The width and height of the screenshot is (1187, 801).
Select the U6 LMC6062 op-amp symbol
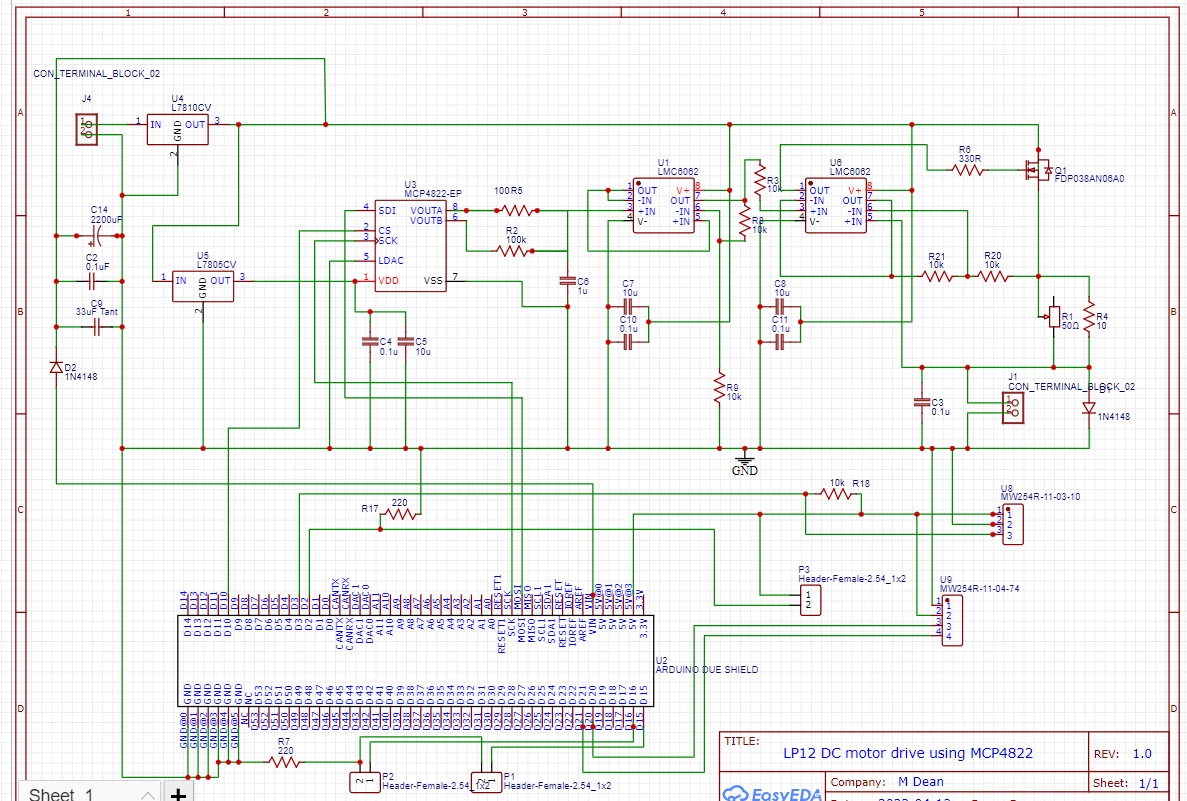point(836,205)
